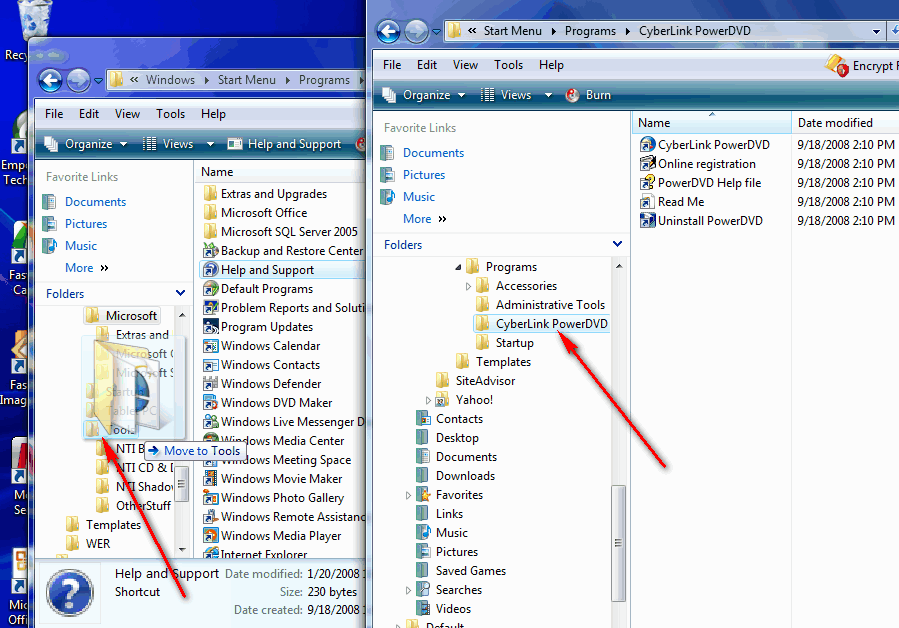Select the Extras and Upgrades folder
Image resolution: width=899 pixels, height=628 pixels.
click(274, 194)
